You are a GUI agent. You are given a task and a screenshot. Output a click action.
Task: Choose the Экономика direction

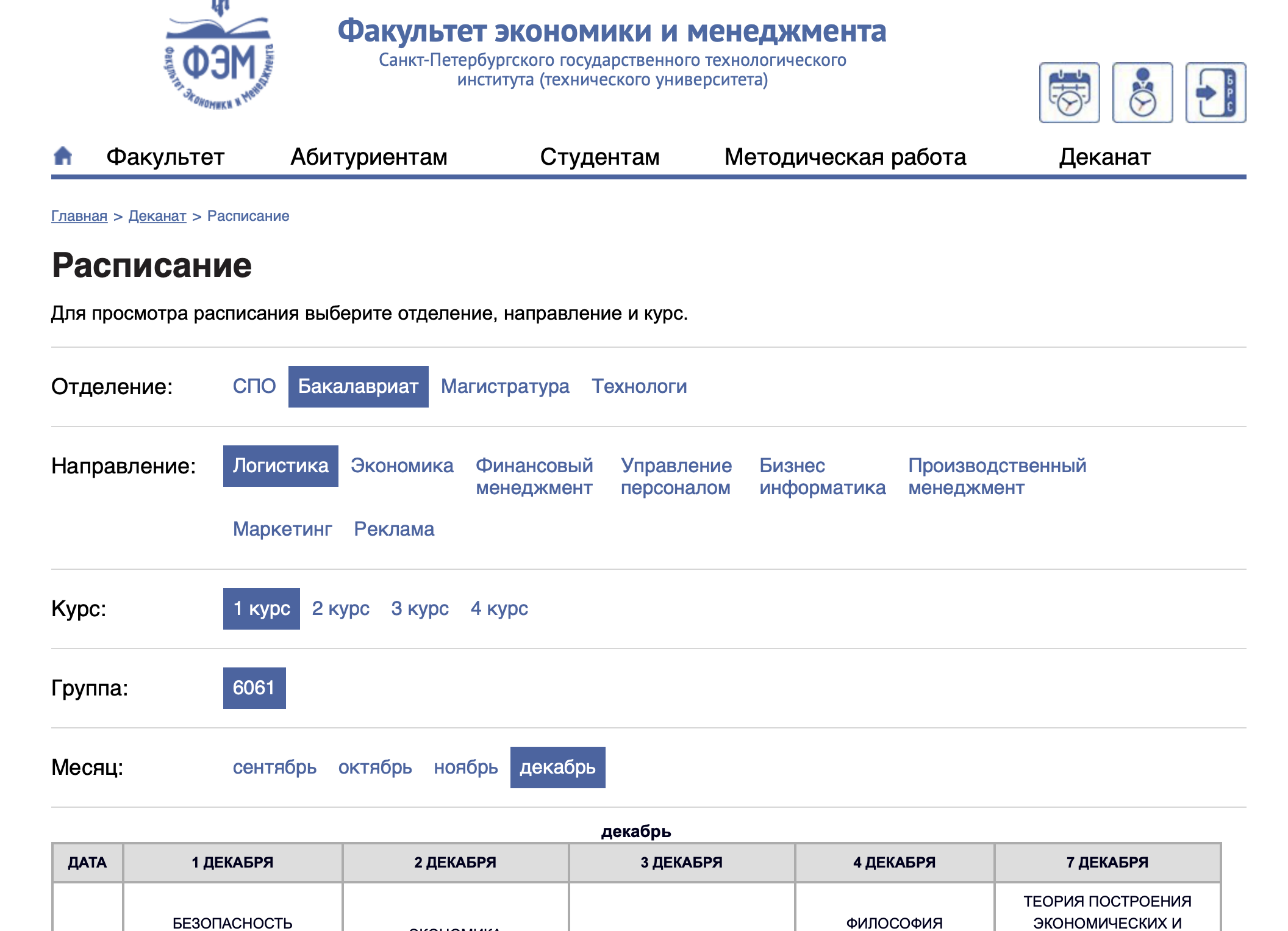[x=402, y=465]
